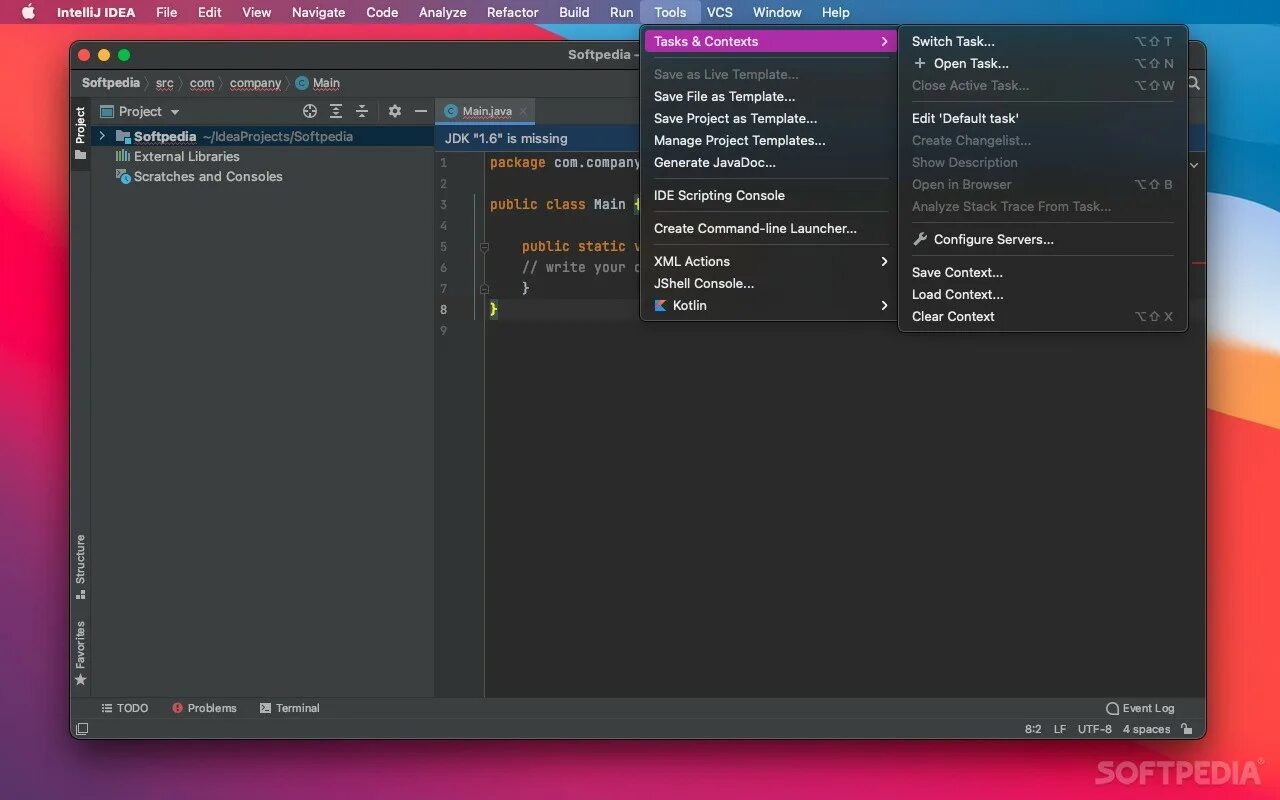Choose Save File as Template

[x=769, y=96]
